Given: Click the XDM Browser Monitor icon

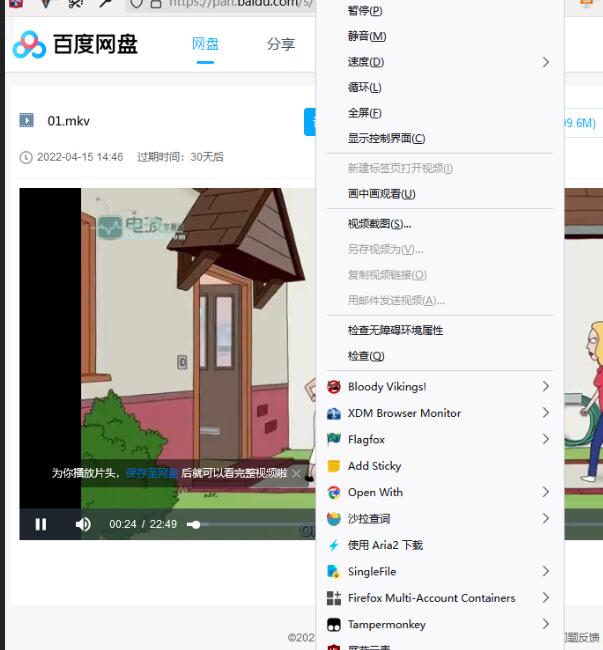Looking at the screenshot, I should pos(334,413).
